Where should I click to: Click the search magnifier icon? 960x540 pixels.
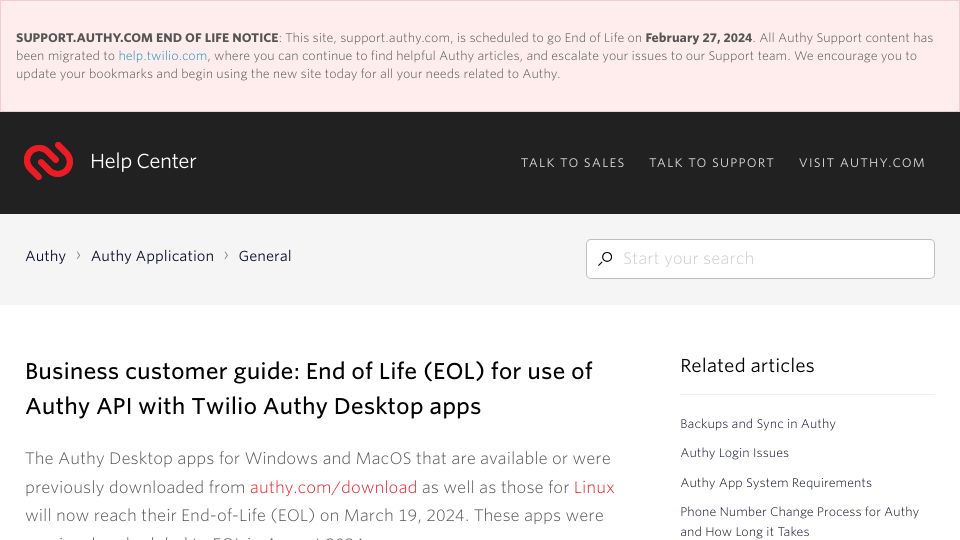[606, 259]
